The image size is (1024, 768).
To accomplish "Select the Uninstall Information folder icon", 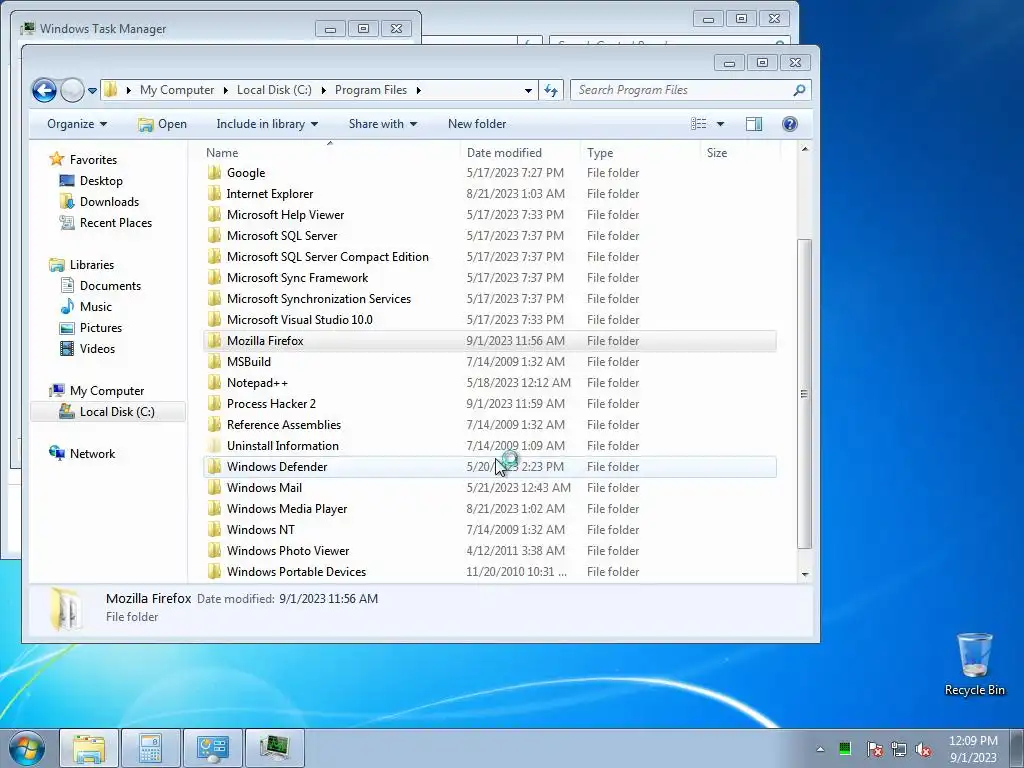I will click(x=214, y=446).
